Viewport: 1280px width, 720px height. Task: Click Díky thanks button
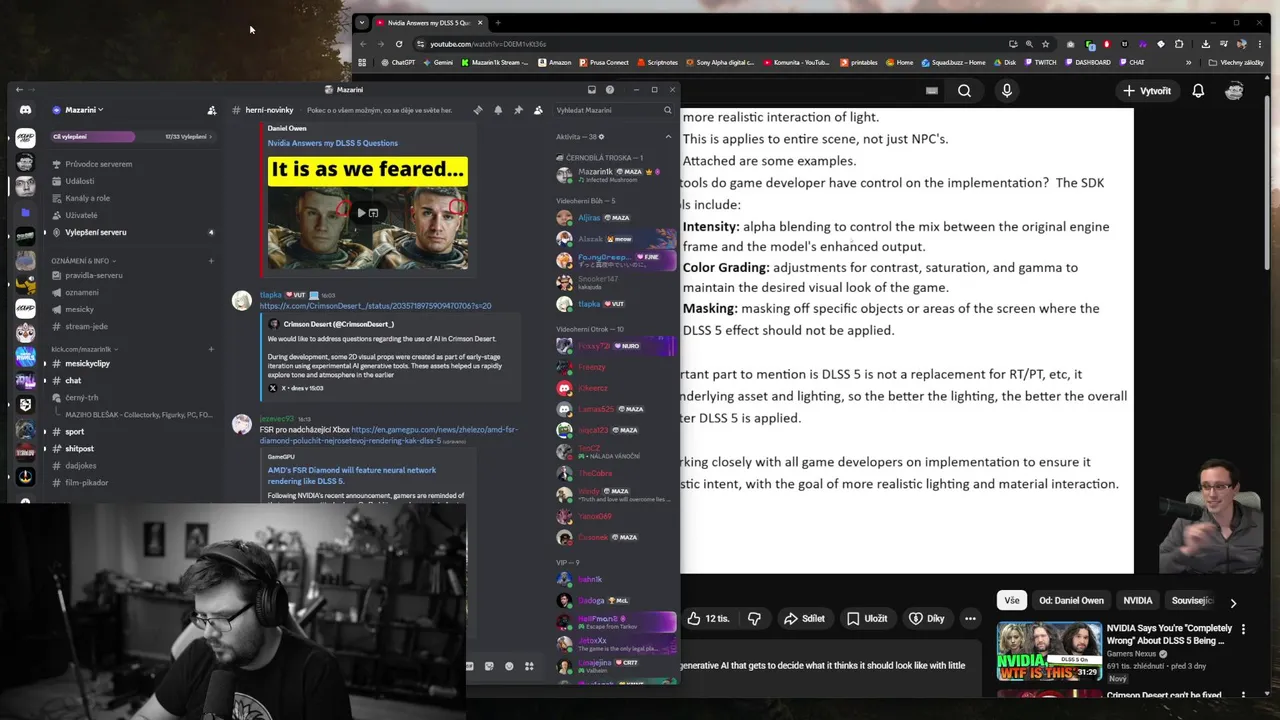tap(926, 619)
